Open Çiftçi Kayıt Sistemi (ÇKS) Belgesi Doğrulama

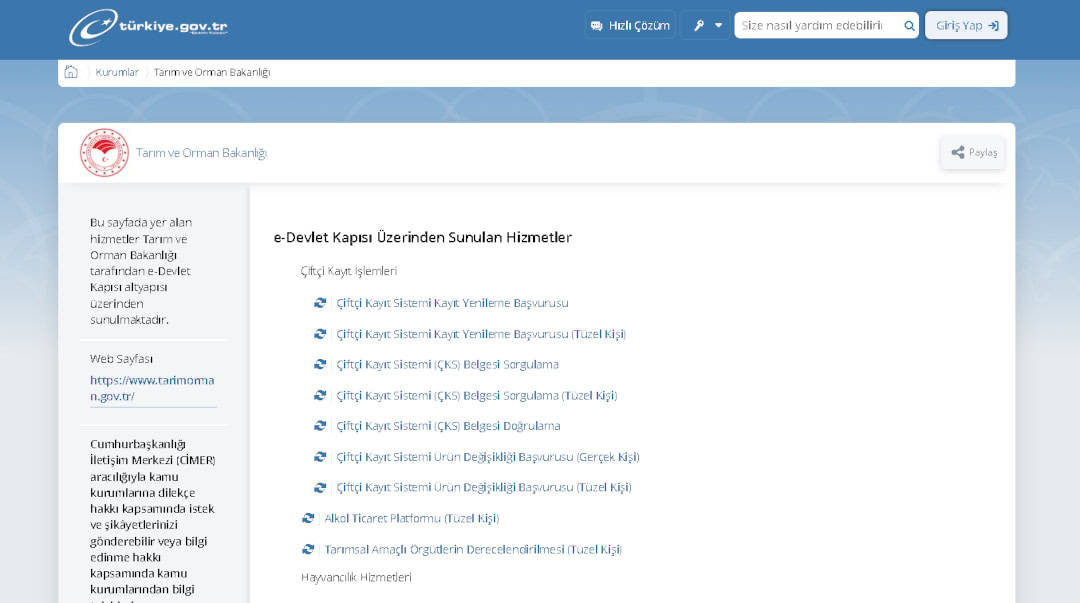click(x=447, y=425)
